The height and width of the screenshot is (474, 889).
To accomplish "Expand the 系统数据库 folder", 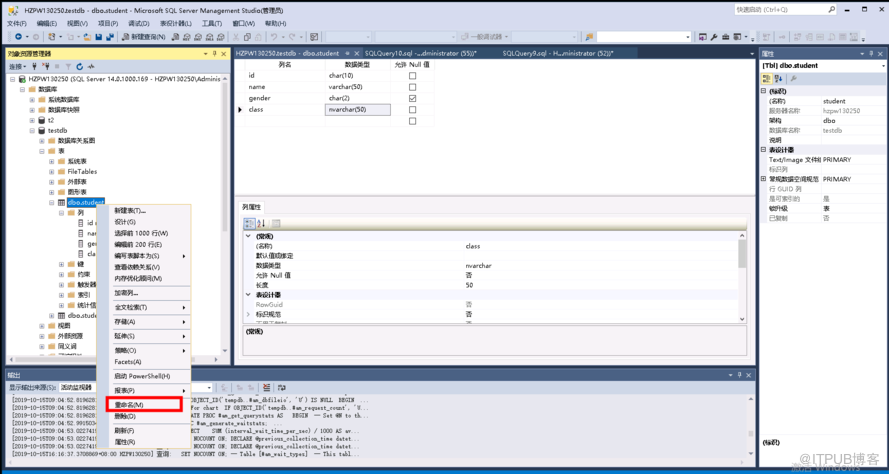I will [x=31, y=99].
